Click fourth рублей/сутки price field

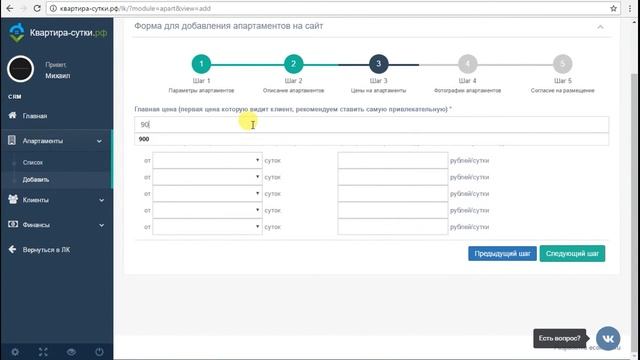[x=393, y=210]
